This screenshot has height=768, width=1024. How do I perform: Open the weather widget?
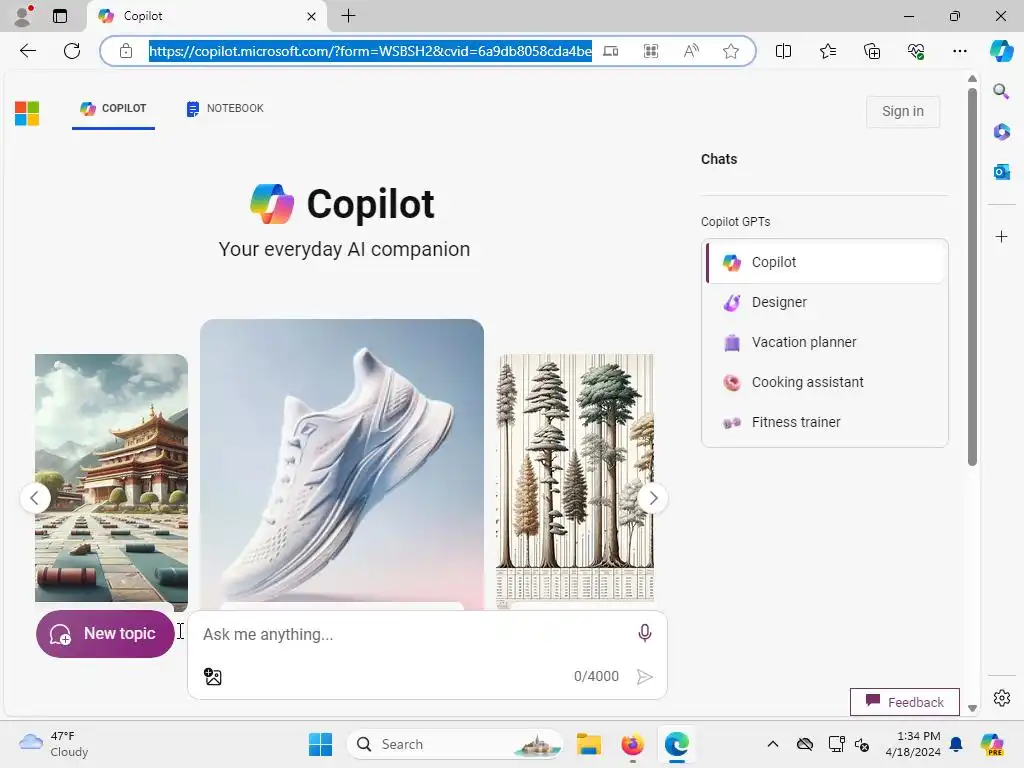[54, 744]
